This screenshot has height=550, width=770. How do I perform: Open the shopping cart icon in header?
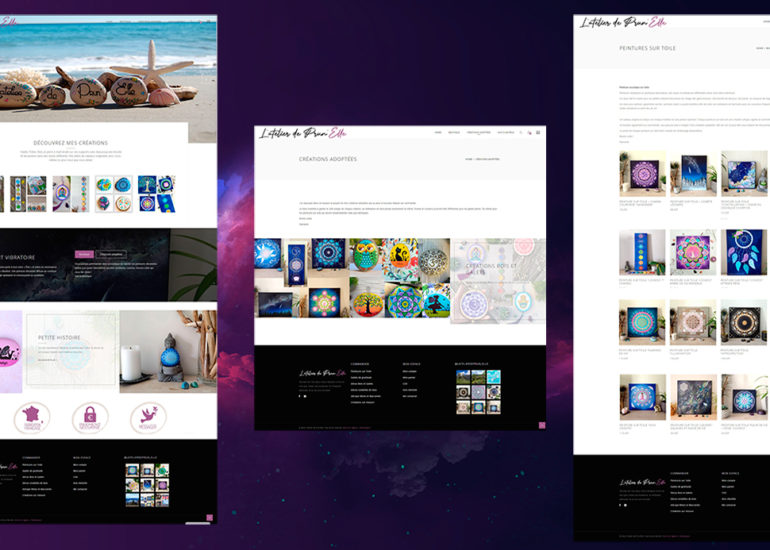[529, 132]
